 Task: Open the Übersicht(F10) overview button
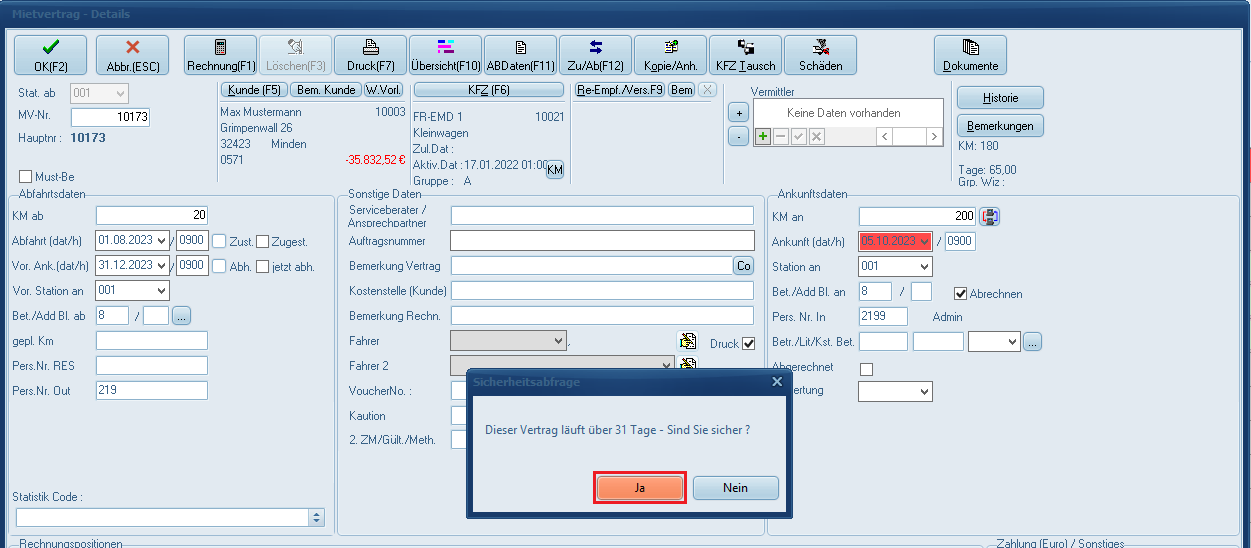[446, 55]
